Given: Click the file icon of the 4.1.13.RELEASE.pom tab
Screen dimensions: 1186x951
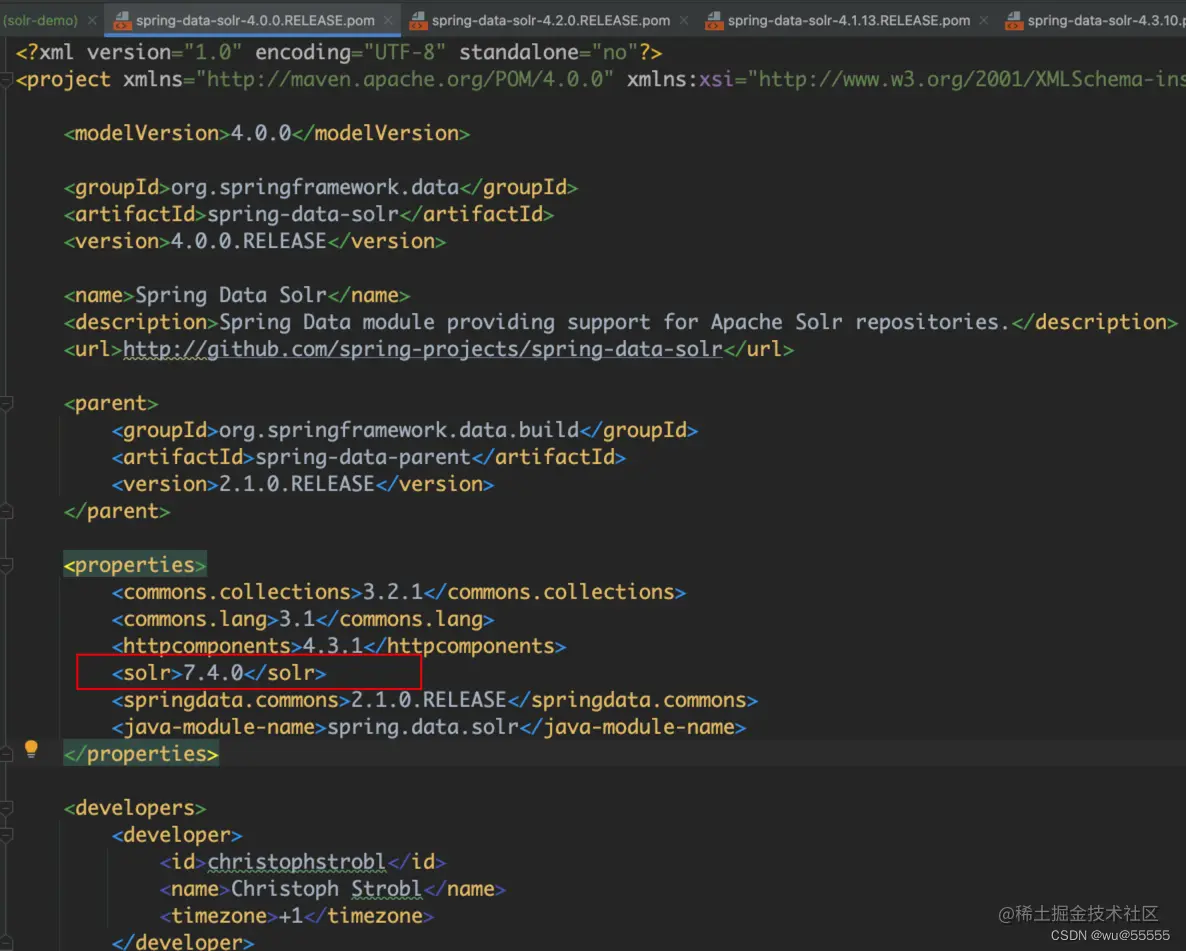Looking at the screenshot, I should (x=713, y=21).
